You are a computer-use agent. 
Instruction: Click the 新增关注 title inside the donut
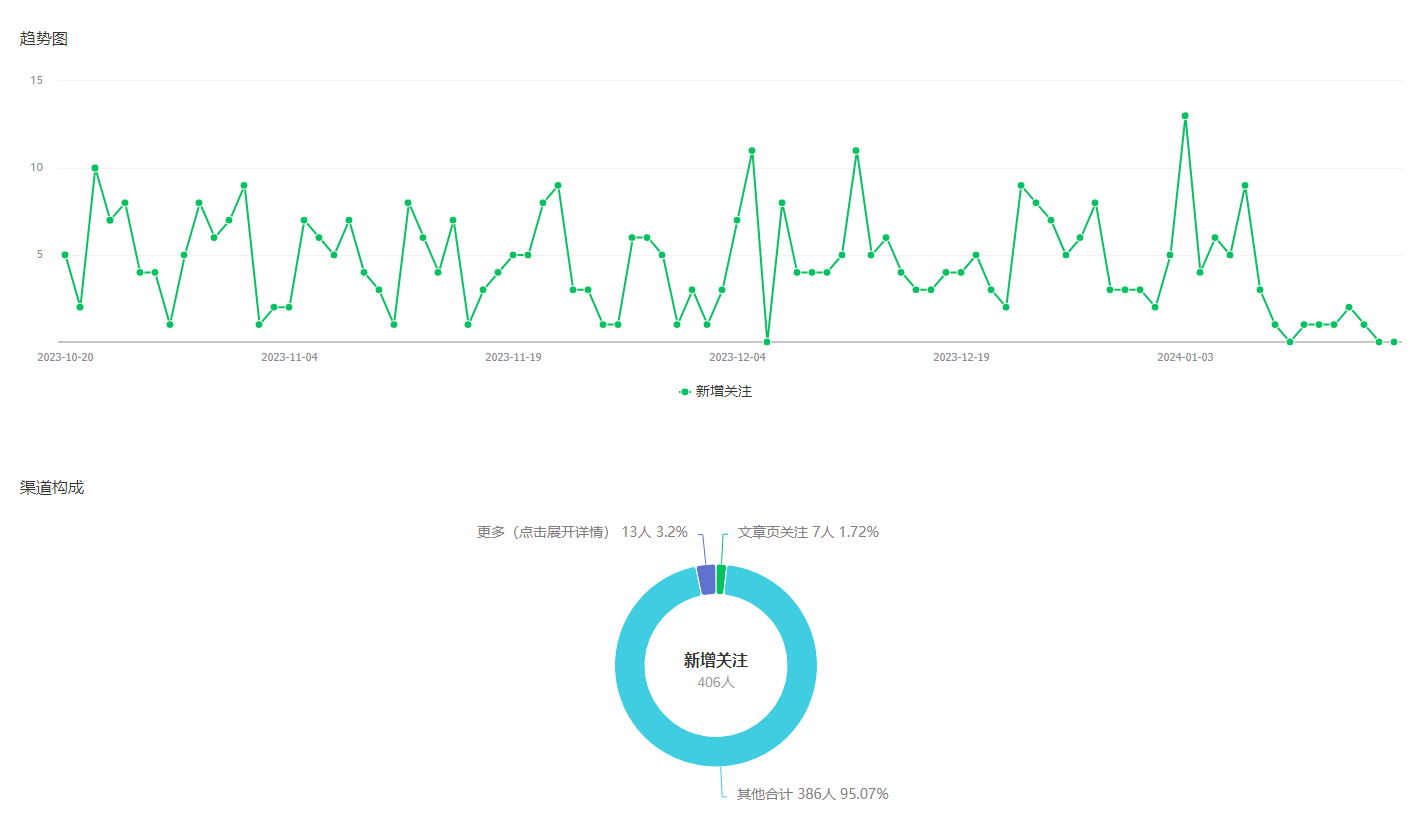716,660
